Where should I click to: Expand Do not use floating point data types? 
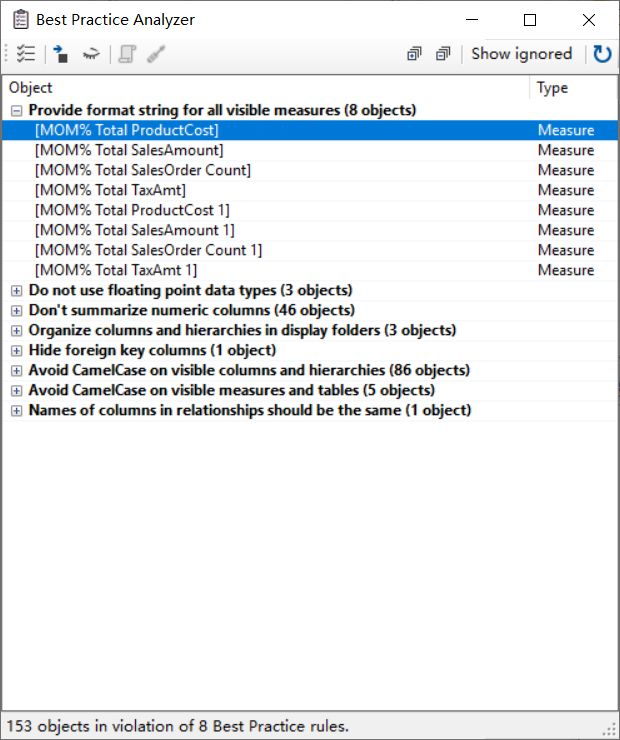[x=17, y=291]
